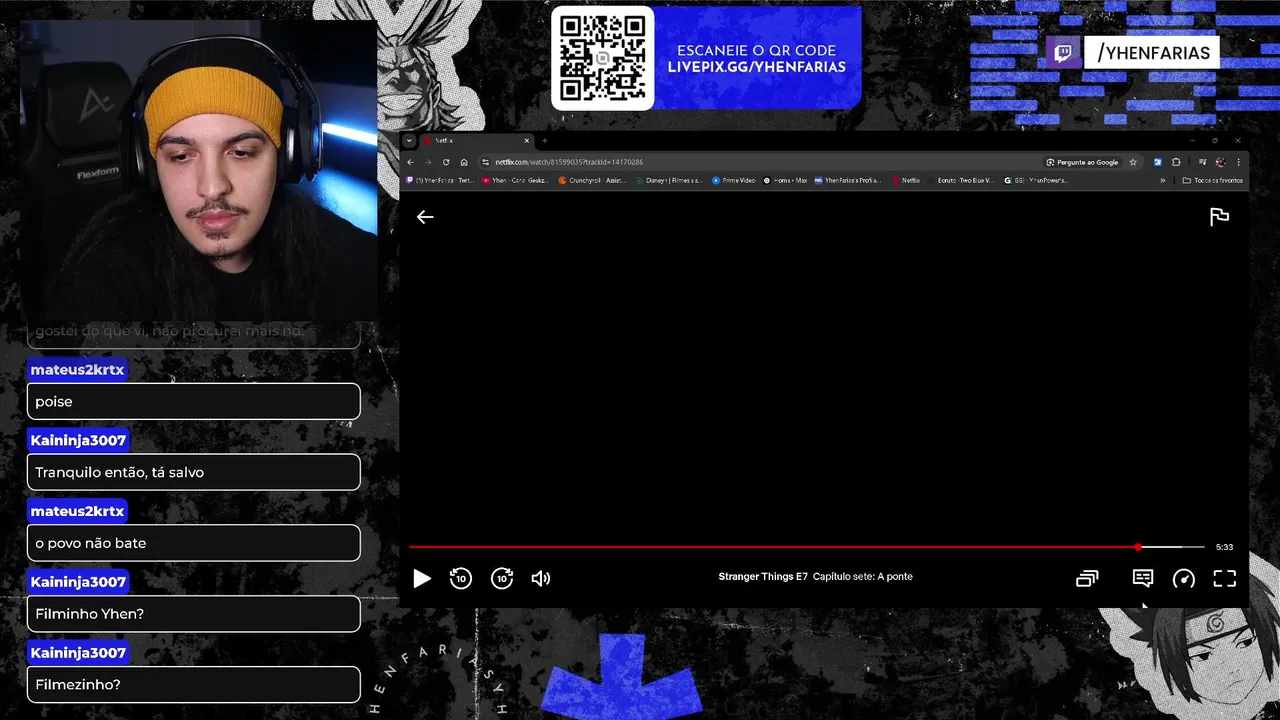Open the Prime Video bookmark
This screenshot has height=720, width=1280.
pos(733,181)
